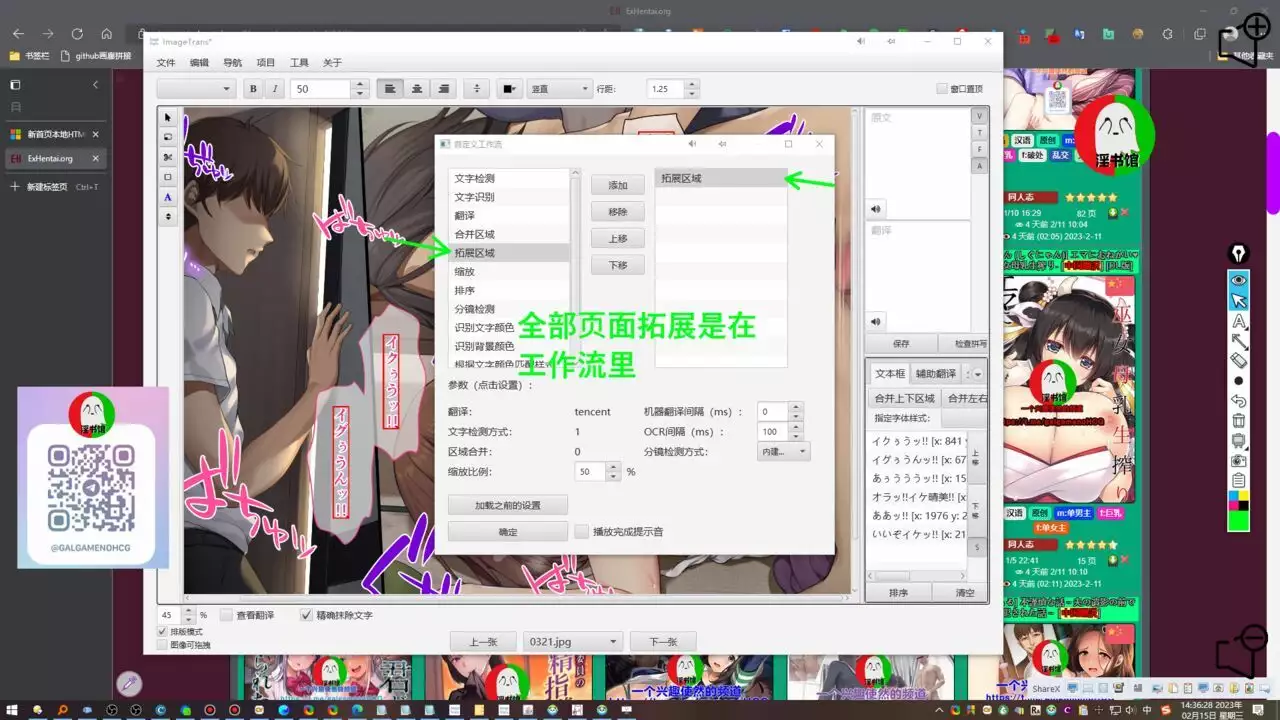Click the 添加 button

pyautogui.click(x=617, y=186)
